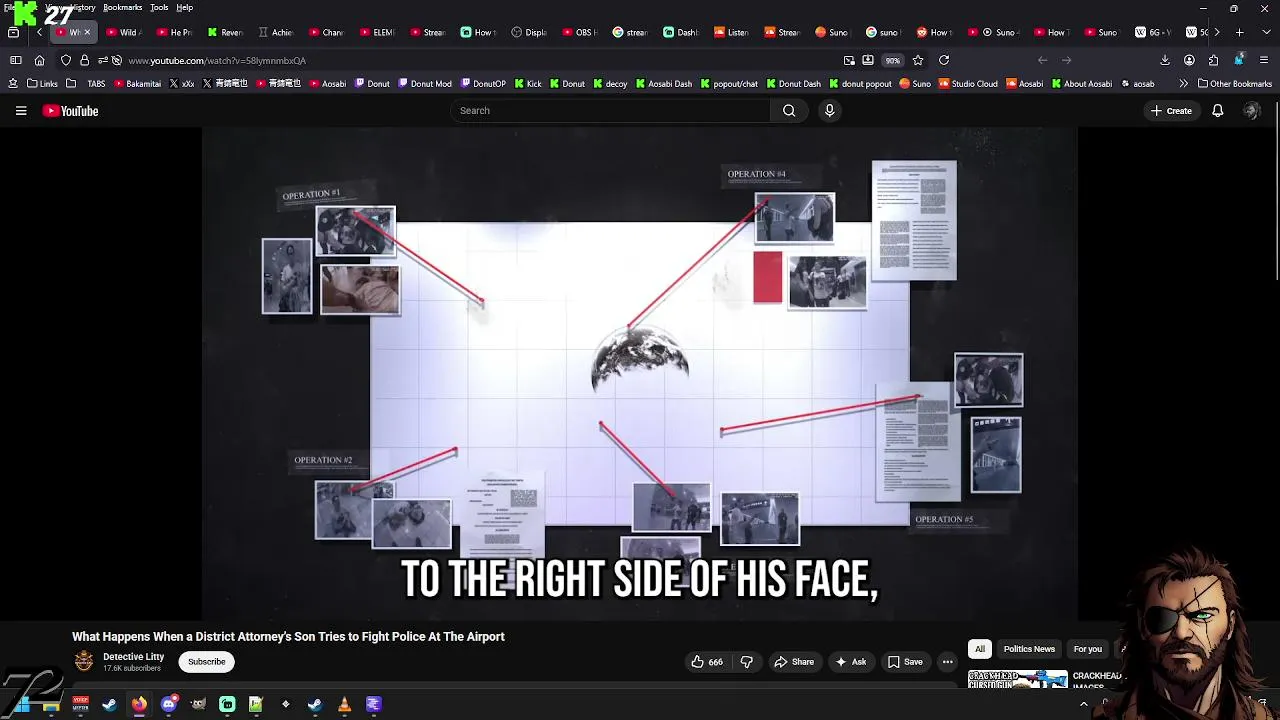The image size is (1280, 720).
Task: Click the Create button
Action: tap(1171, 111)
